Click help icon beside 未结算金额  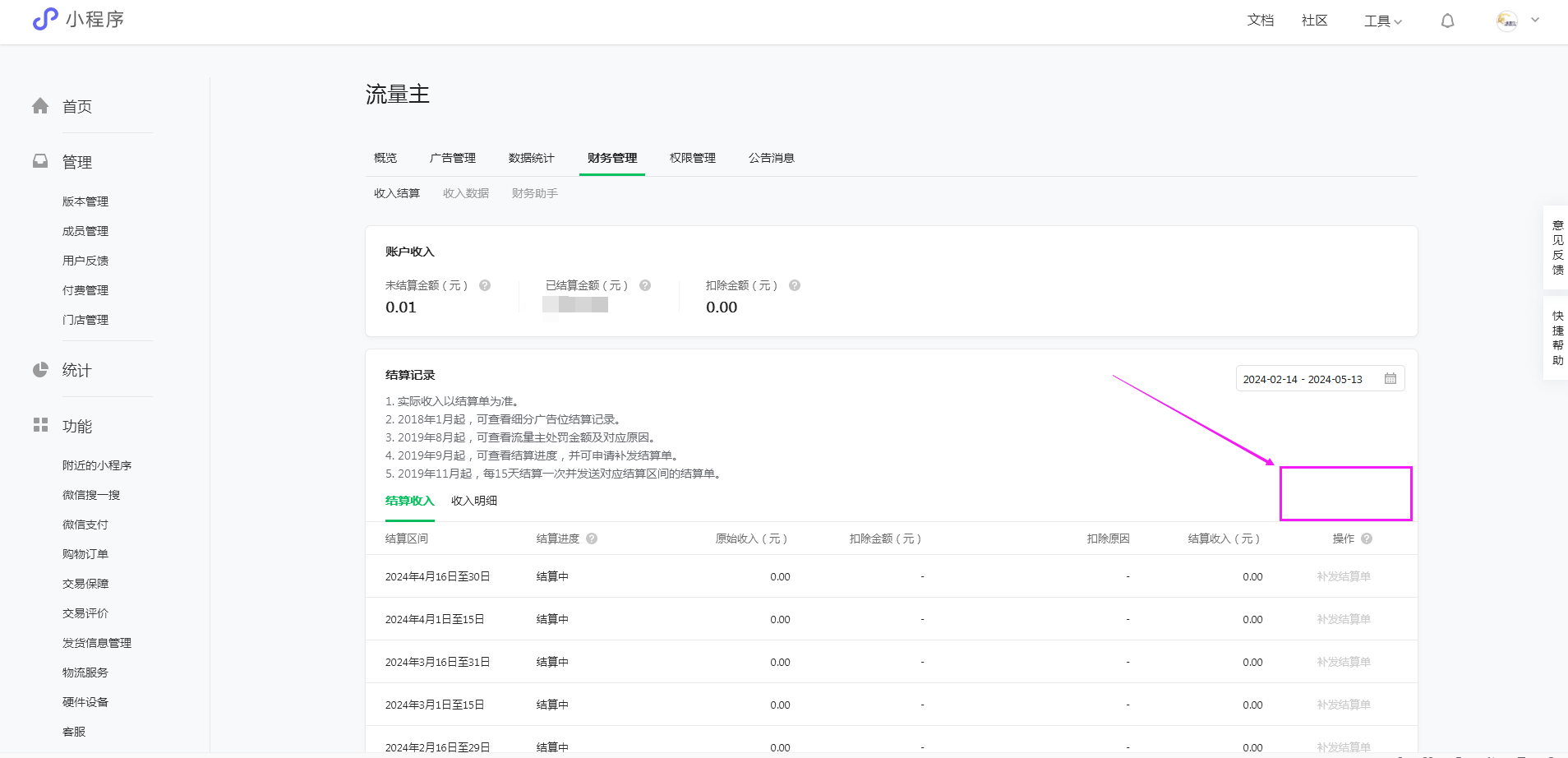click(x=485, y=285)
